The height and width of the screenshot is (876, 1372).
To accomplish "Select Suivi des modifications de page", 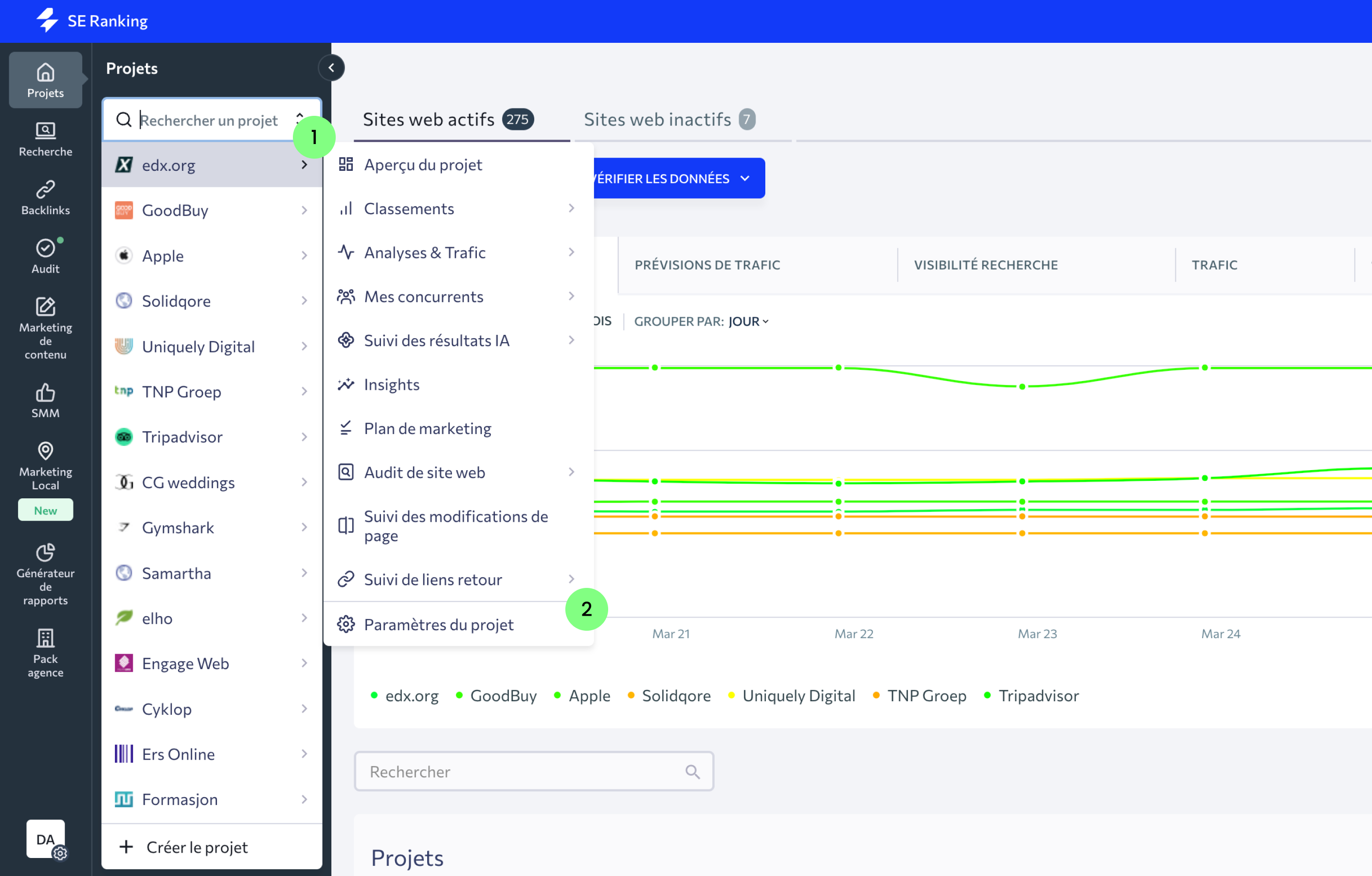I will pyautogui.click(x=458, y=526).
